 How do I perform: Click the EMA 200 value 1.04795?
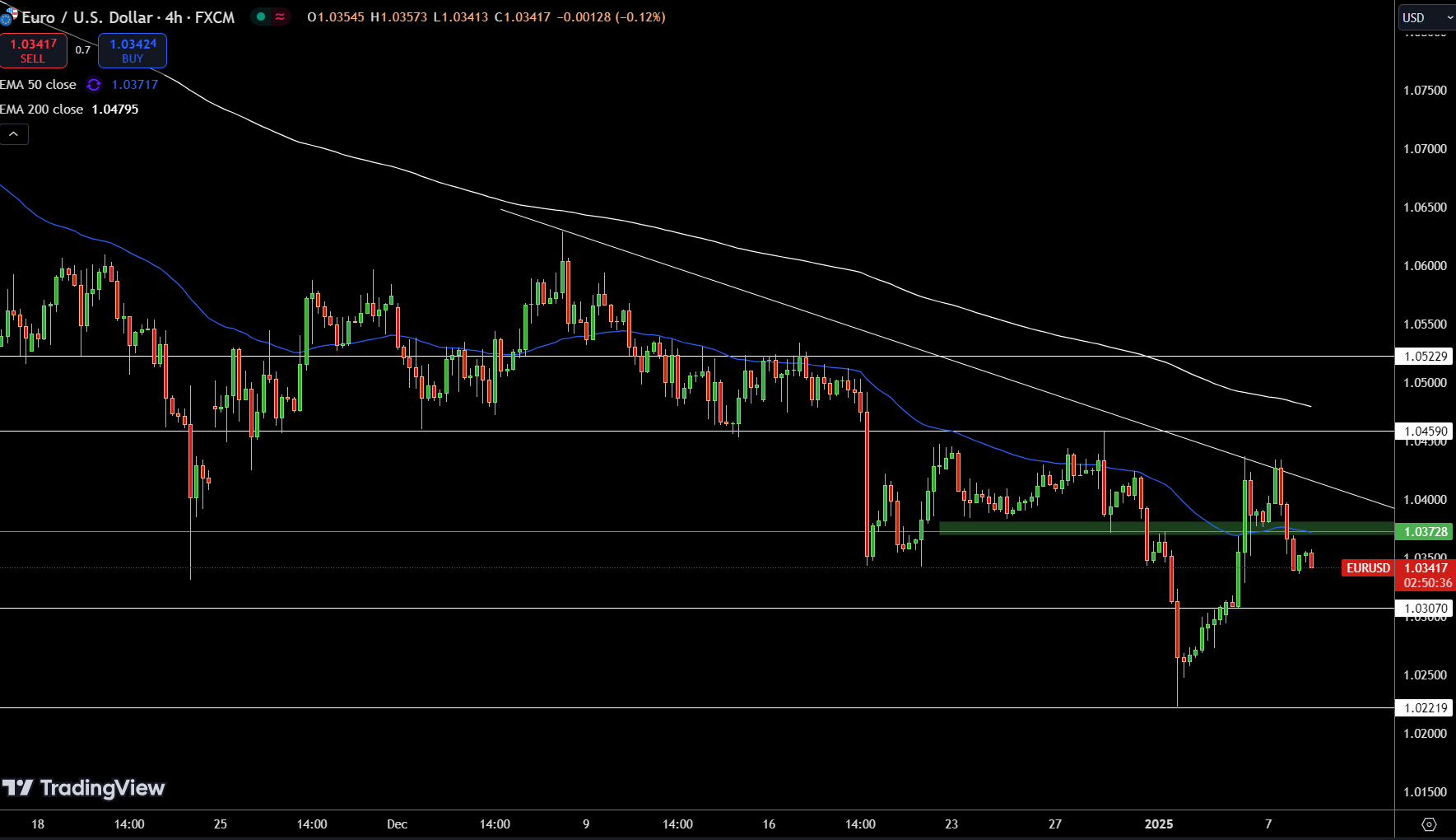point(115,110)
